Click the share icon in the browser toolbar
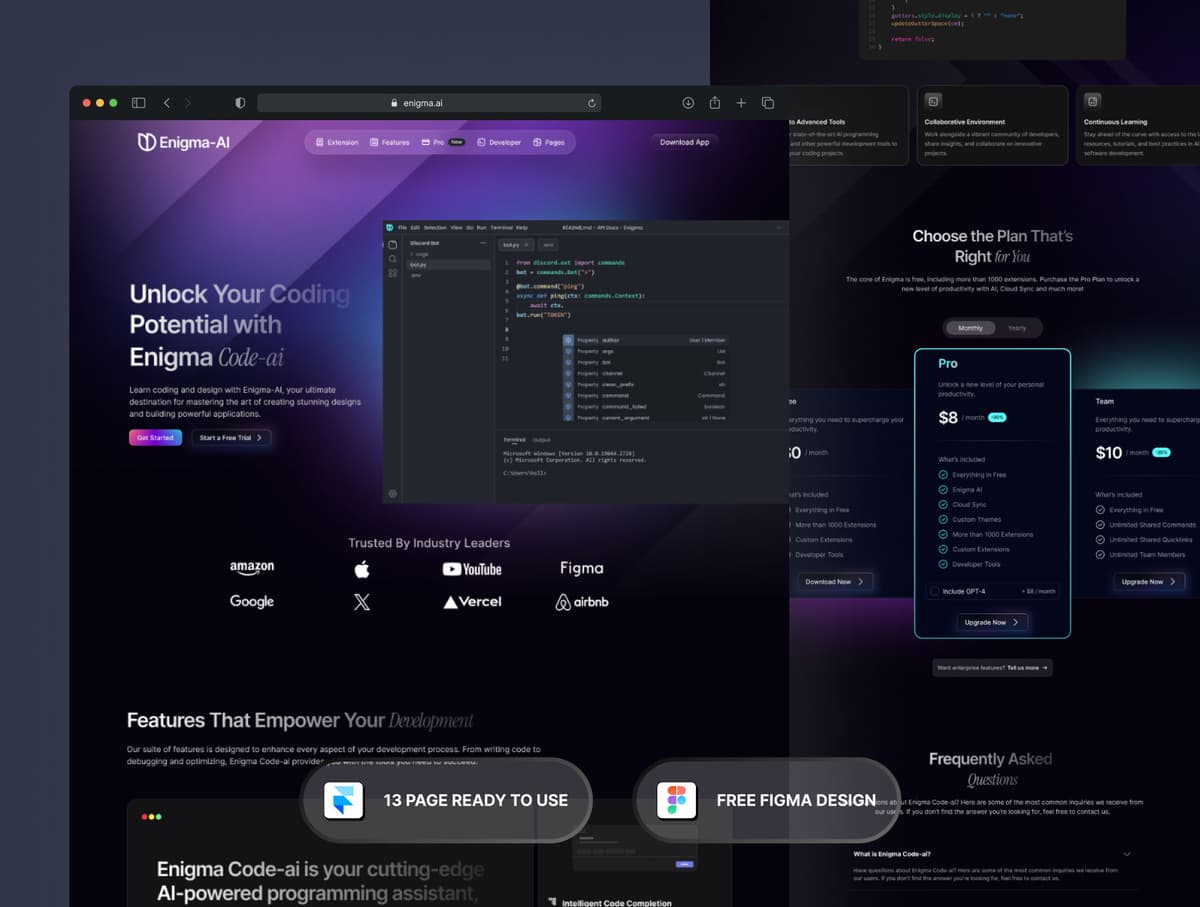 coord(714,102)
